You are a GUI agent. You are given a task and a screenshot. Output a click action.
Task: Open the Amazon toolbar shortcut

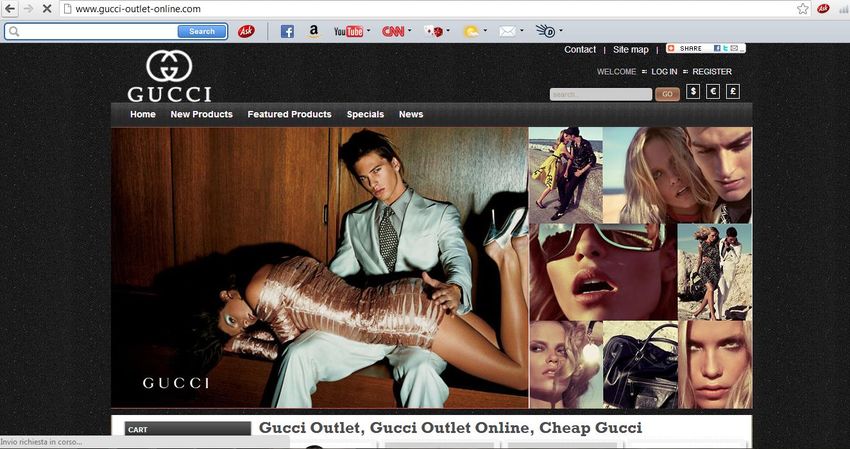coord(313,31)
